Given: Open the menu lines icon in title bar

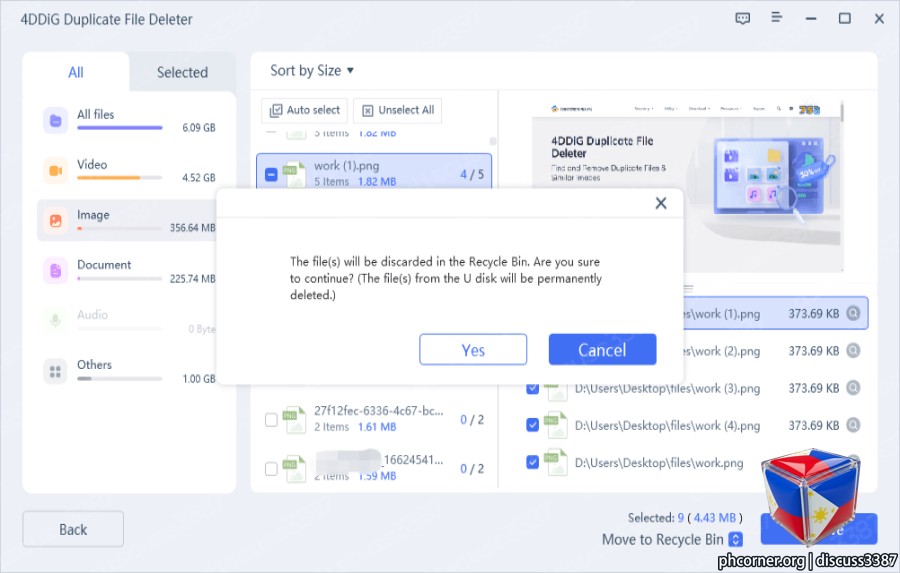Looking at the screenshot, I should pos(776,17).
